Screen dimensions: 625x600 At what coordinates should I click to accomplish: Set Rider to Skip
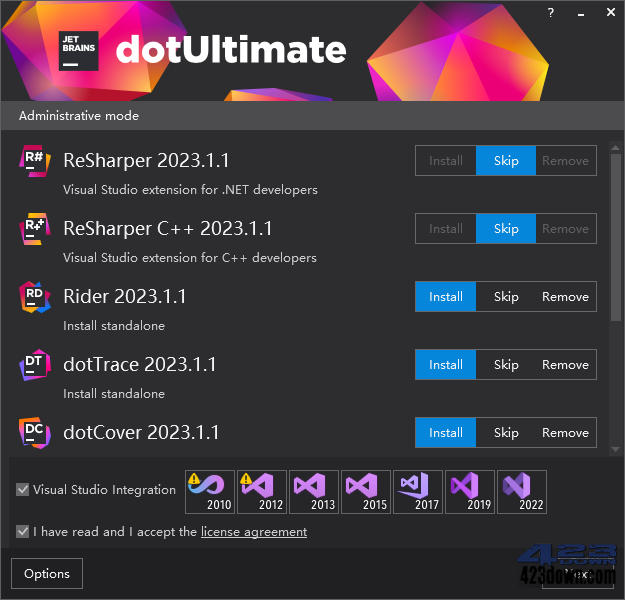pos(506,297)
